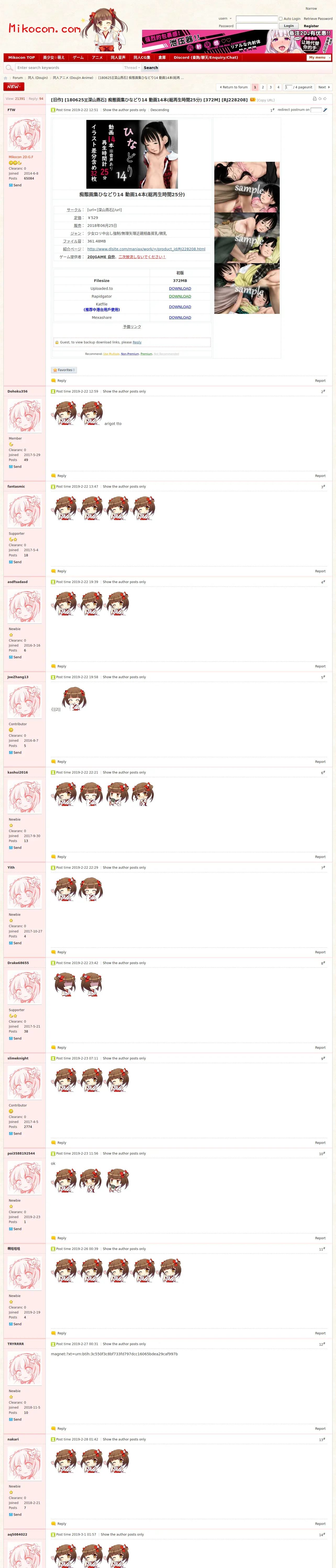Open the 同人音声 navigation tab
Image resolution: width=336 pixels, height=1568 pixels.
[118, 58]
